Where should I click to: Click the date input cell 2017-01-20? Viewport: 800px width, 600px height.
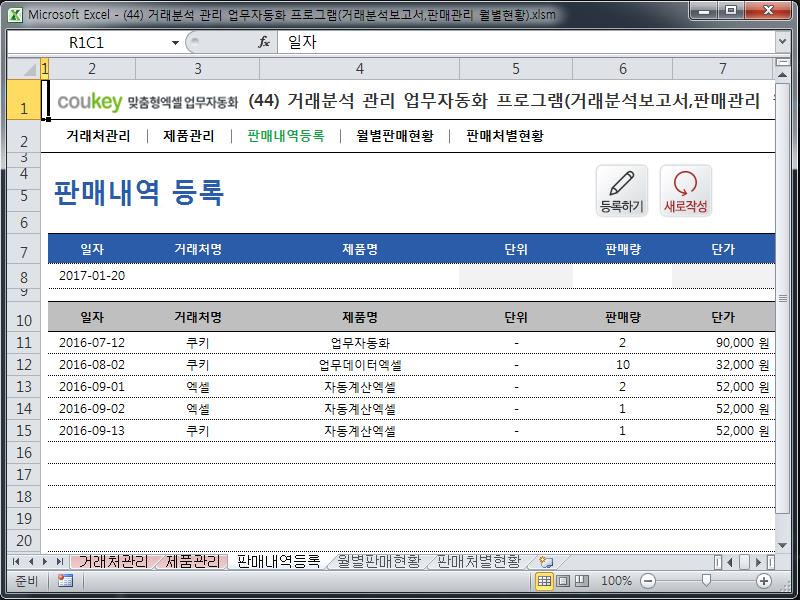pyautogui.click(x=92, y=276)
